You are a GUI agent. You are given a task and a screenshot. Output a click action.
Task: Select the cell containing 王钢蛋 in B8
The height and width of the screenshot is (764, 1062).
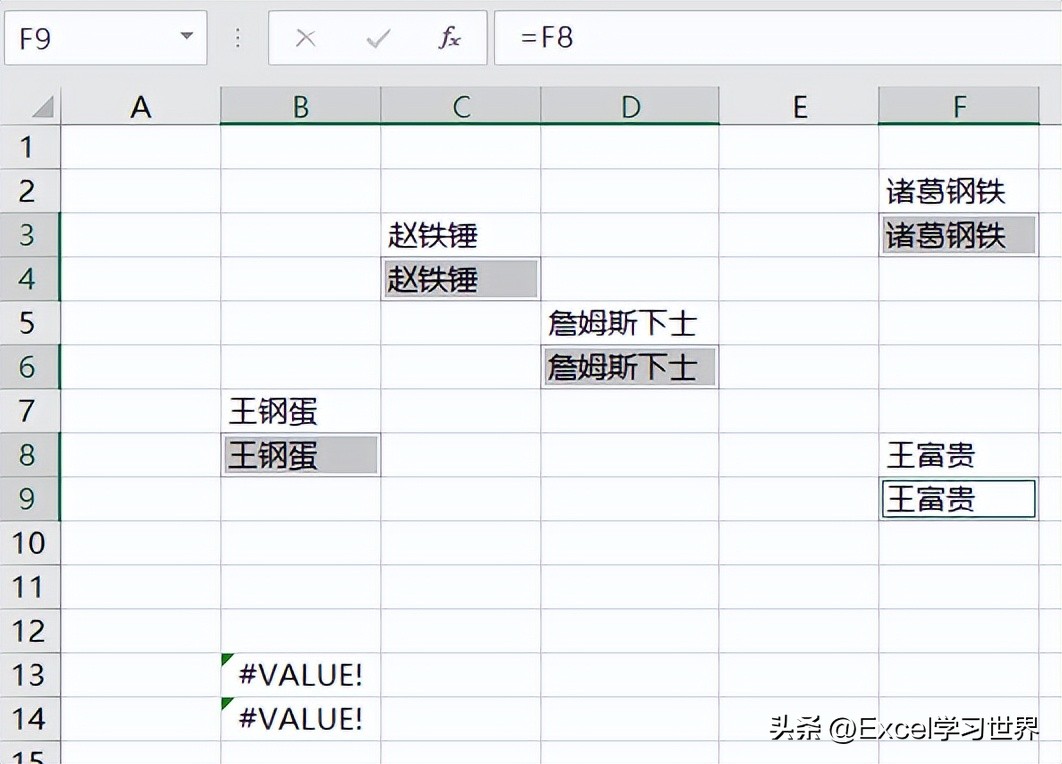click(x=300, y=455)
